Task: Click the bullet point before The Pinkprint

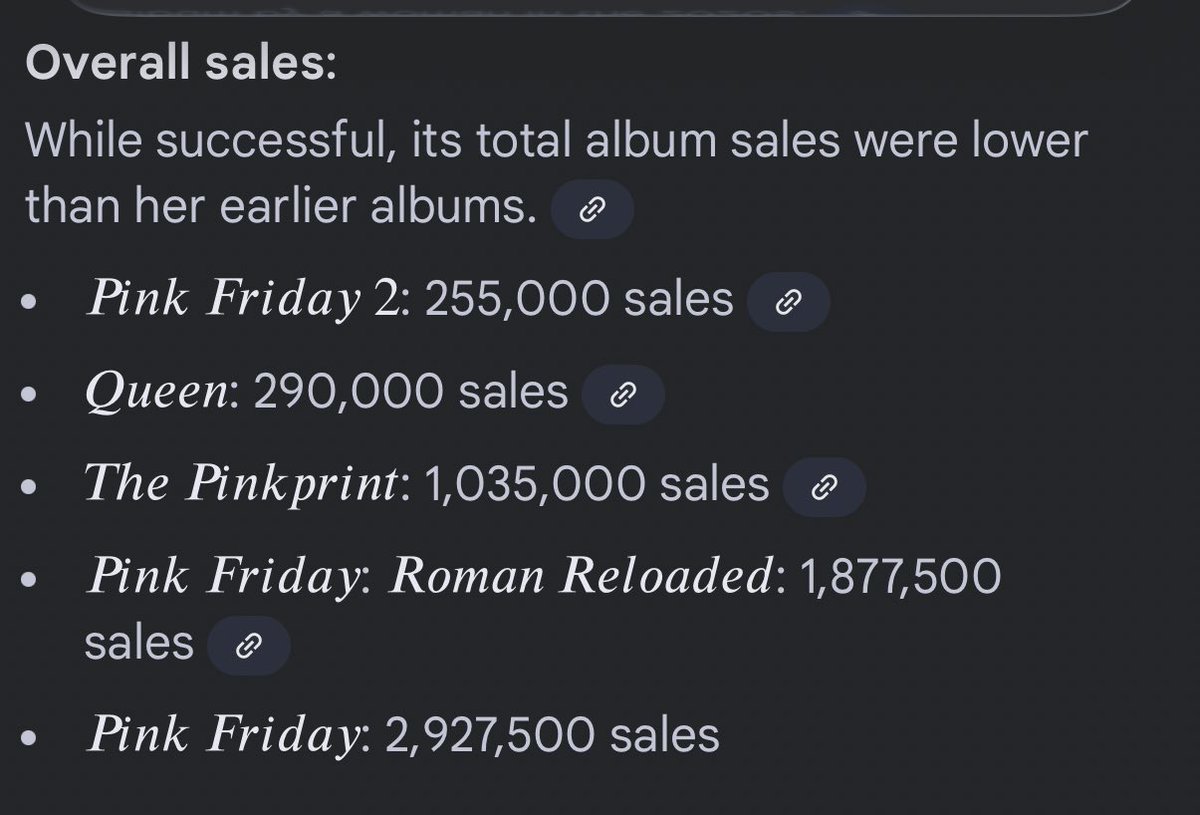Action: point(34,489)
